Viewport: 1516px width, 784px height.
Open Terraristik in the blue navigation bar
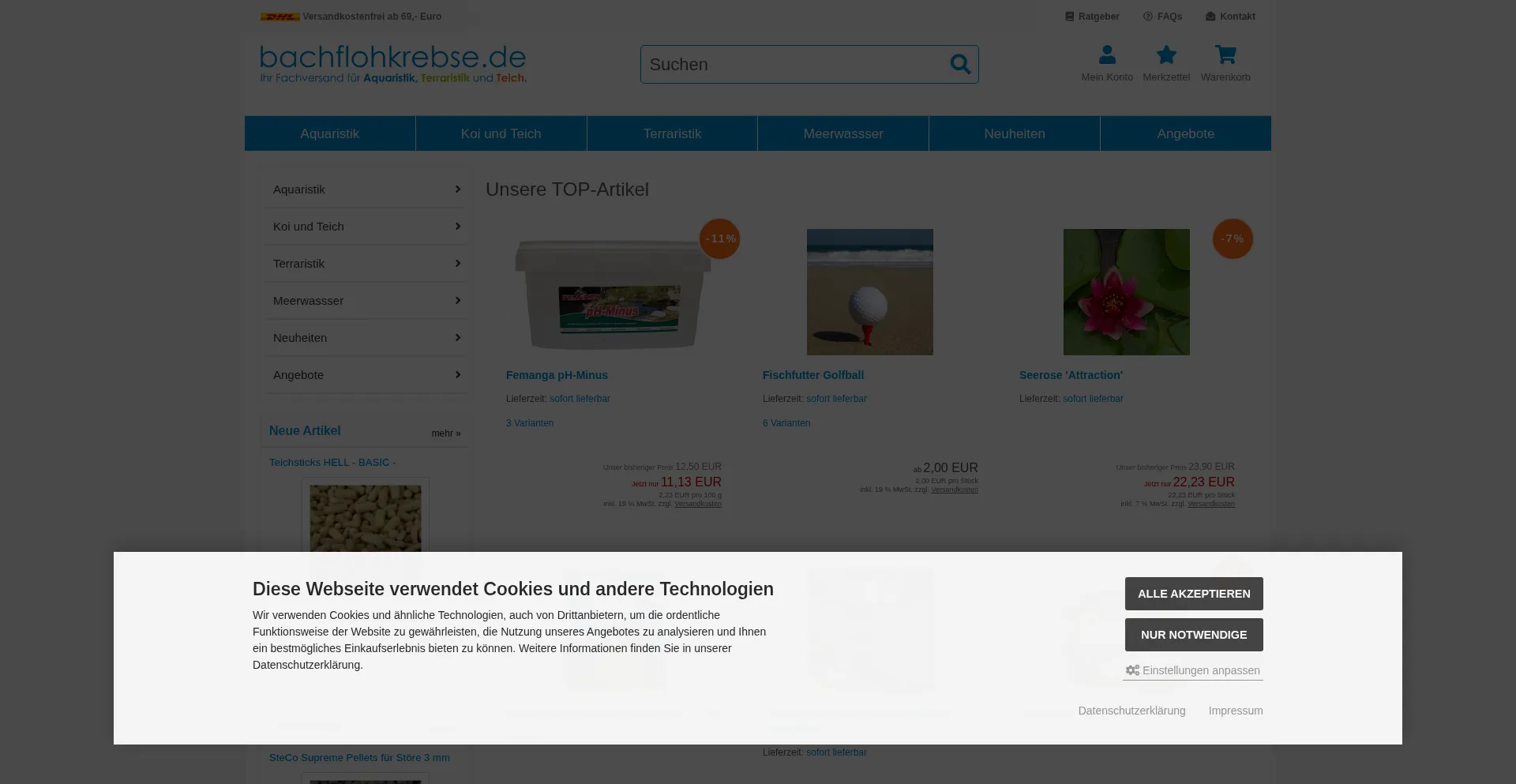click(x=672, y=133)
